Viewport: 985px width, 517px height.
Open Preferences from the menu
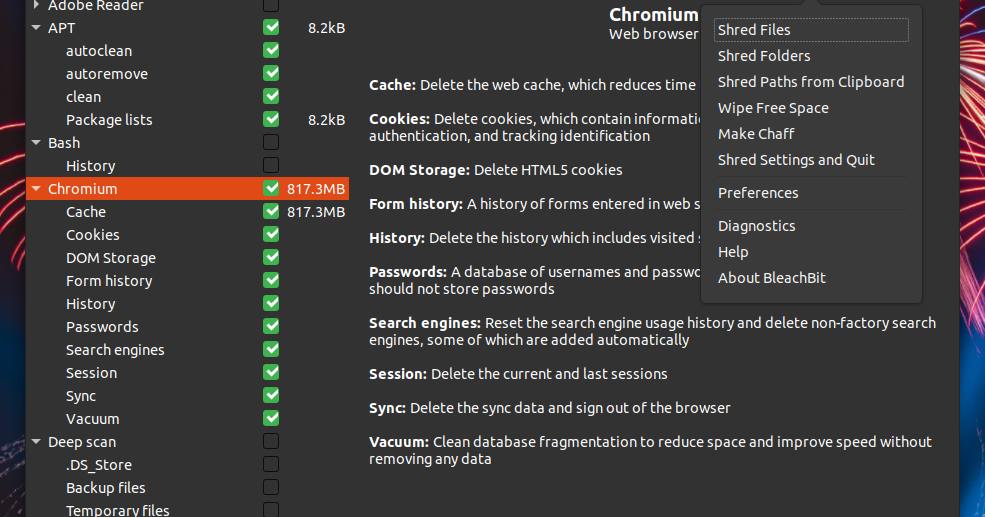pyautogui.click(x=811, y=193)
